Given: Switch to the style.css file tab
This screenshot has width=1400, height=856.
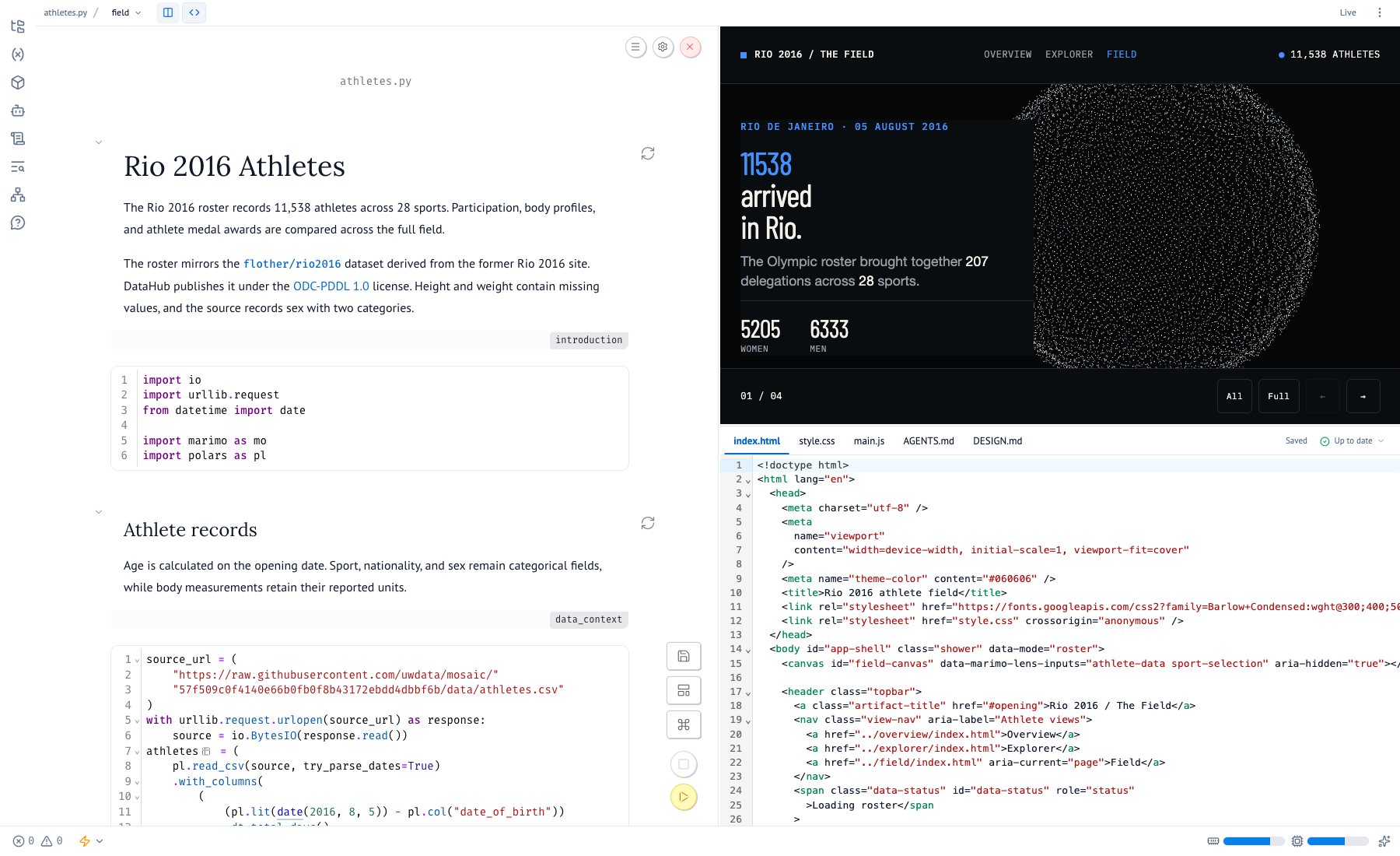Looking at the screenshot, I should tap(817, 441).
